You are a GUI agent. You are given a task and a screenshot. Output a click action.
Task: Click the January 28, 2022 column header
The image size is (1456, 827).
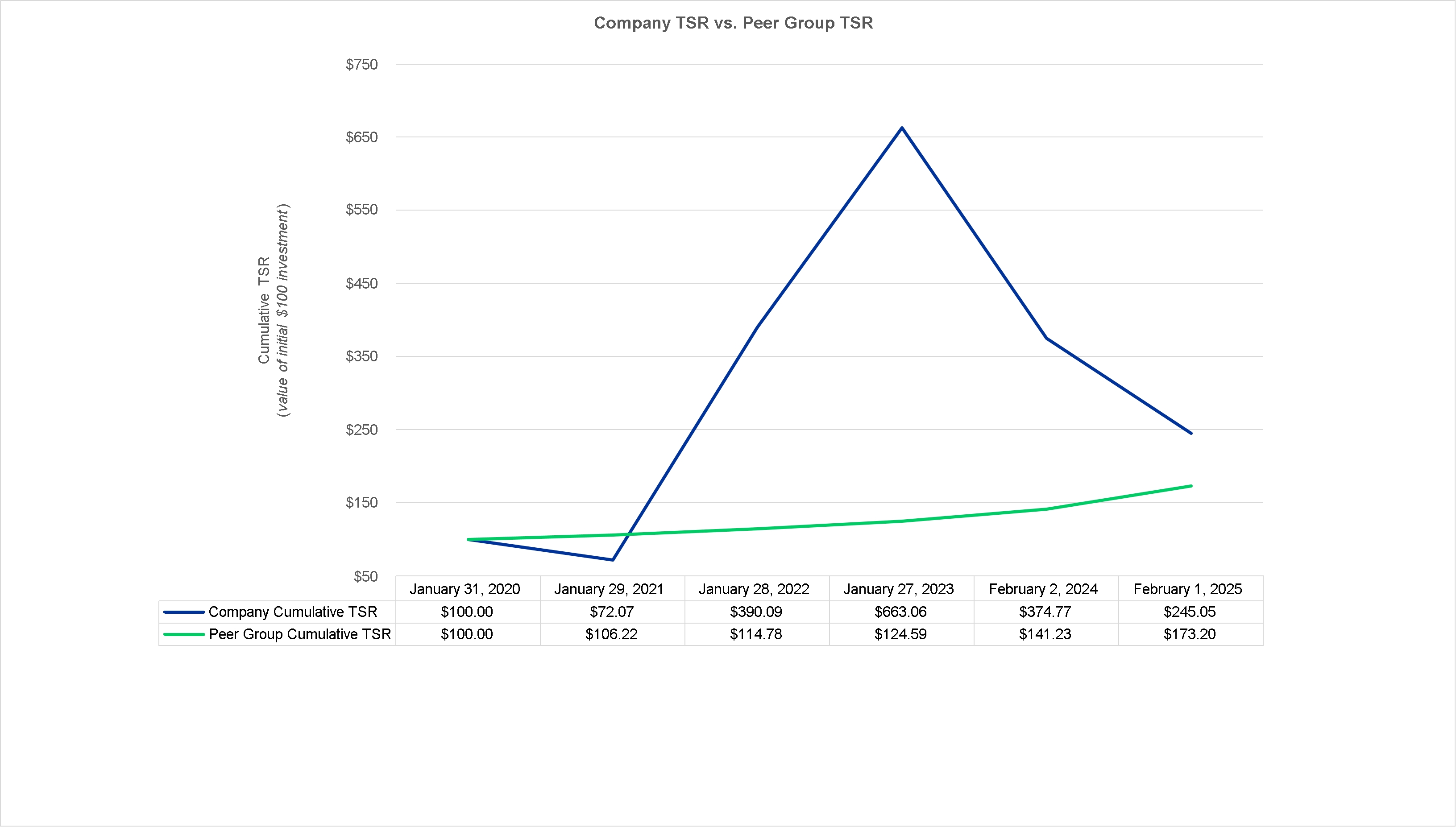coord(754,589)
